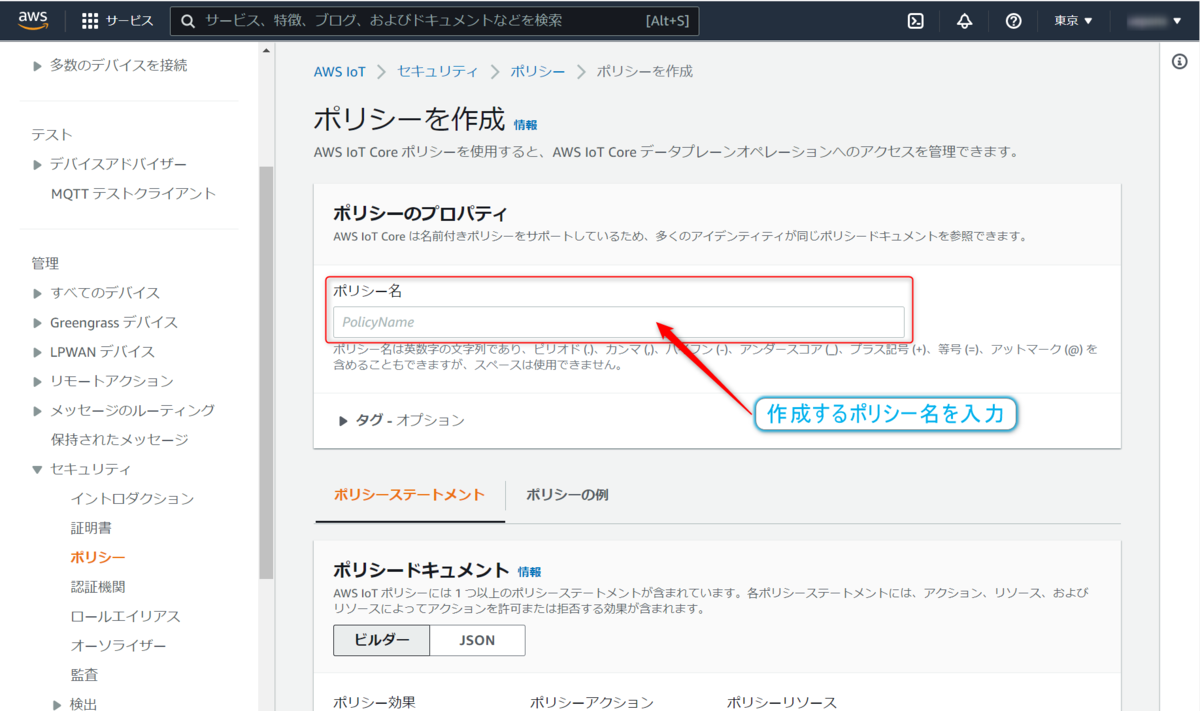Expand デバイスアドバイザー tree item
Viewport: 1200px width, 711px height.
pyautogui.click(x=37, y=164)
